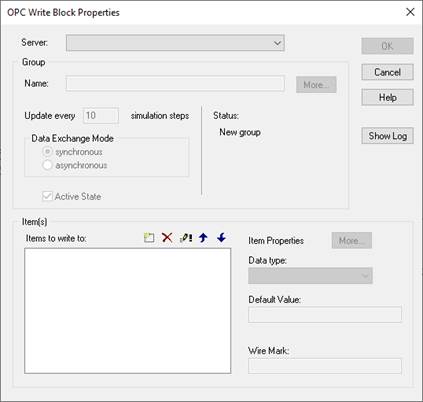This screenshot has height=402, width=423.
Task: Click More button beside Item Properties
Action: pyautogui.click(x=352, y=240)
